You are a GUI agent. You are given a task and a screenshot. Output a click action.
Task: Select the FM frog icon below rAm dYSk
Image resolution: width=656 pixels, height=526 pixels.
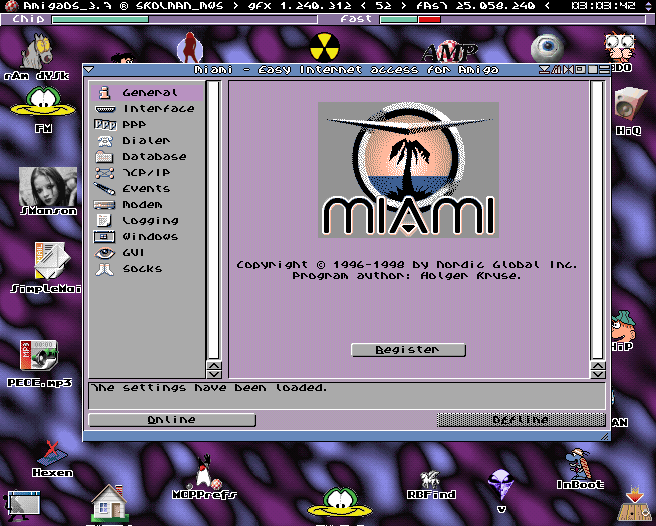click(43, 110)
